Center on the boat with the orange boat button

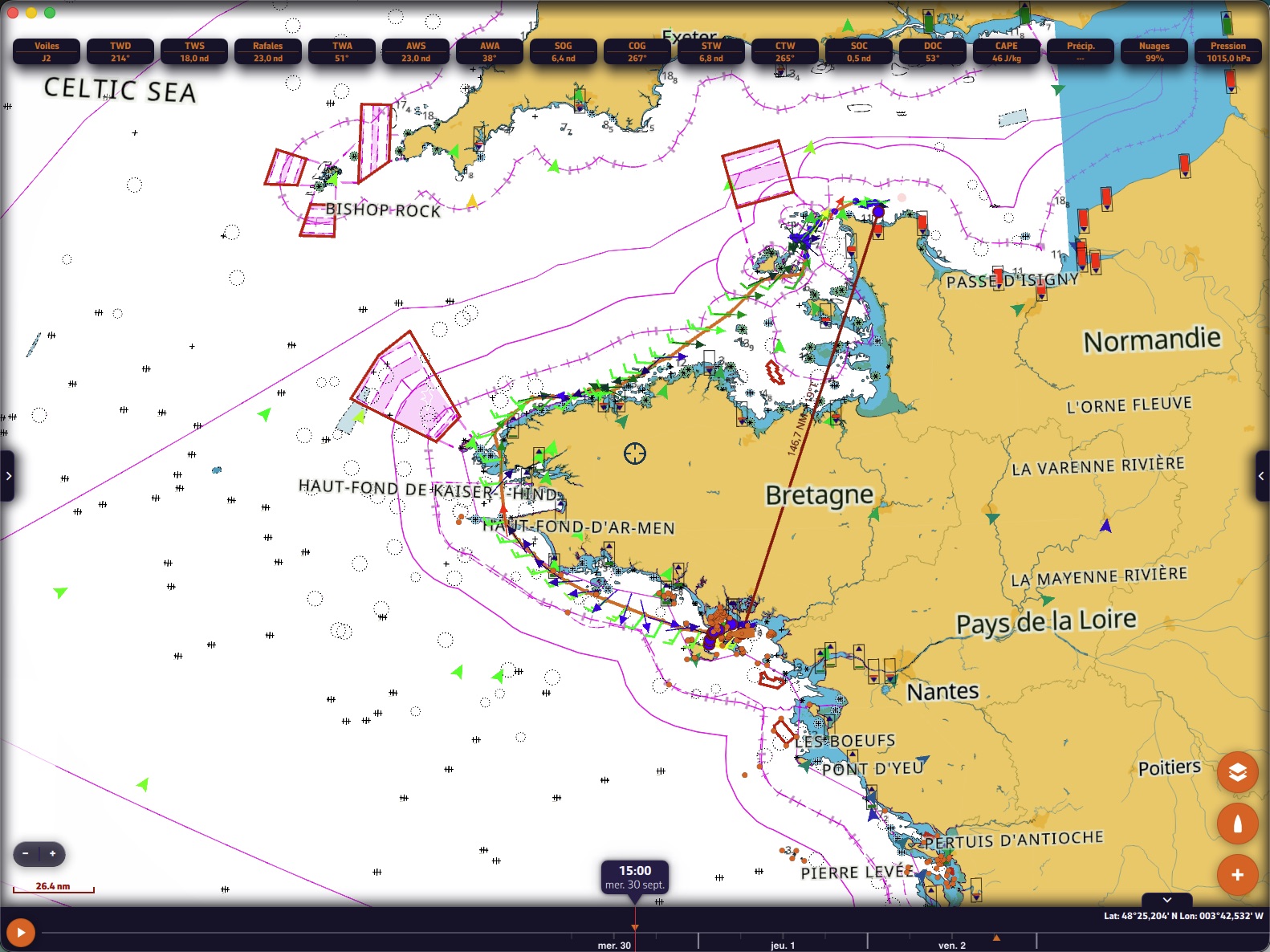(x=1237, y=824)
